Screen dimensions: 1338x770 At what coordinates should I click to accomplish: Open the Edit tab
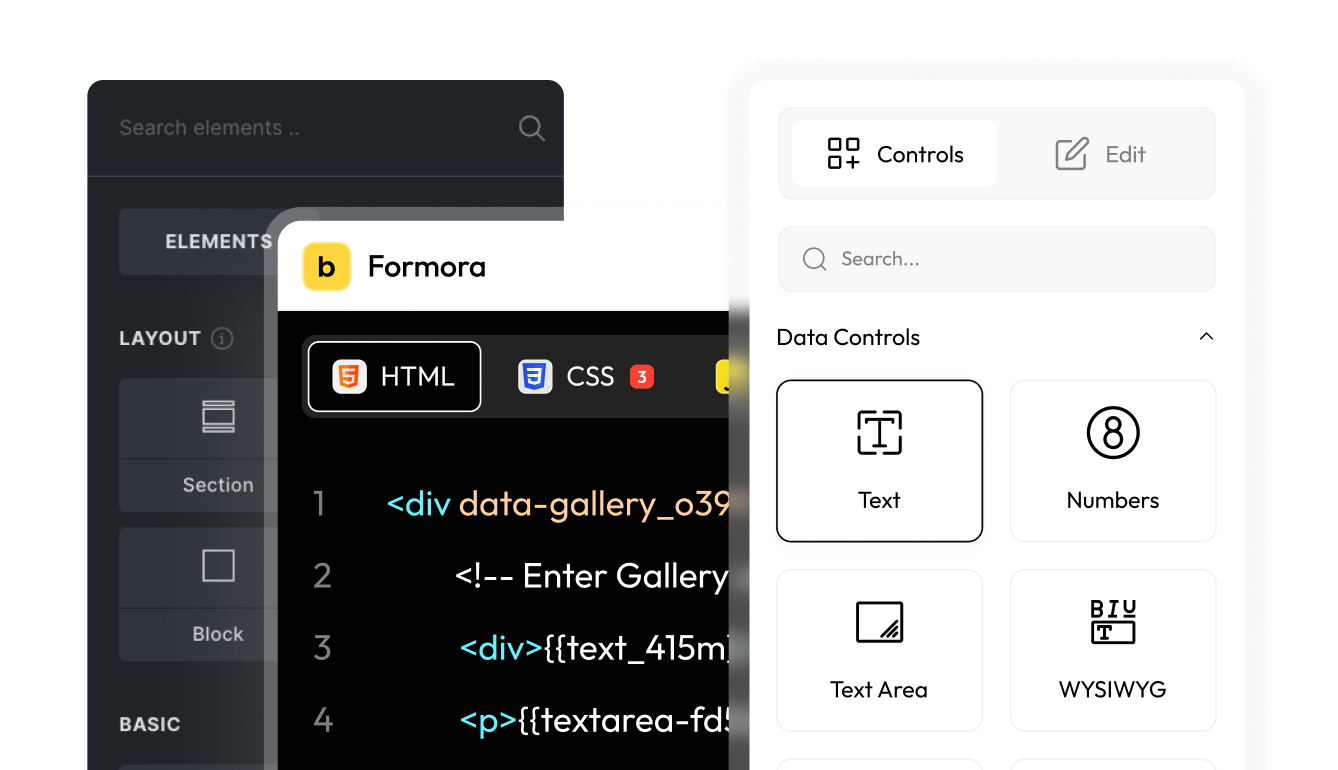coord(1100,154)
